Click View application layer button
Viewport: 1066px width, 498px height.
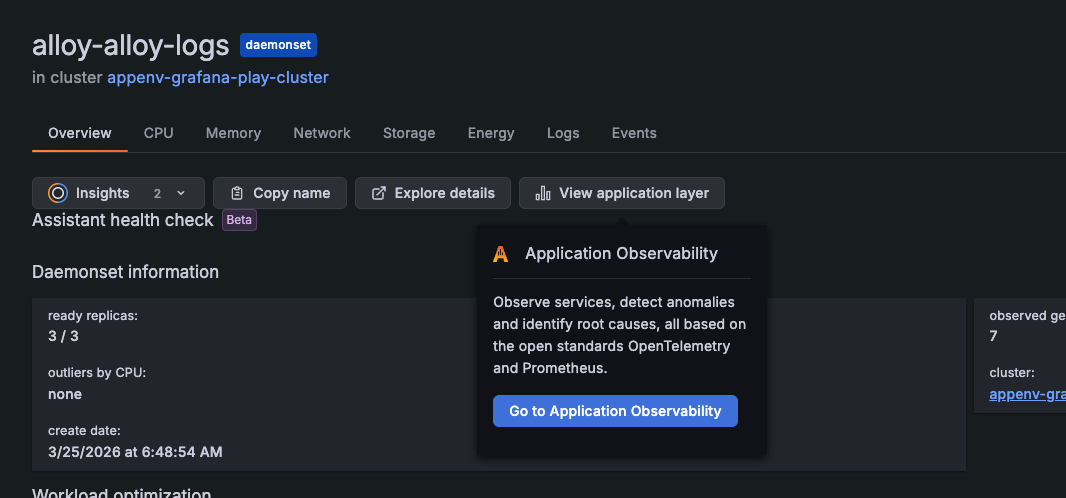point(621,193)
